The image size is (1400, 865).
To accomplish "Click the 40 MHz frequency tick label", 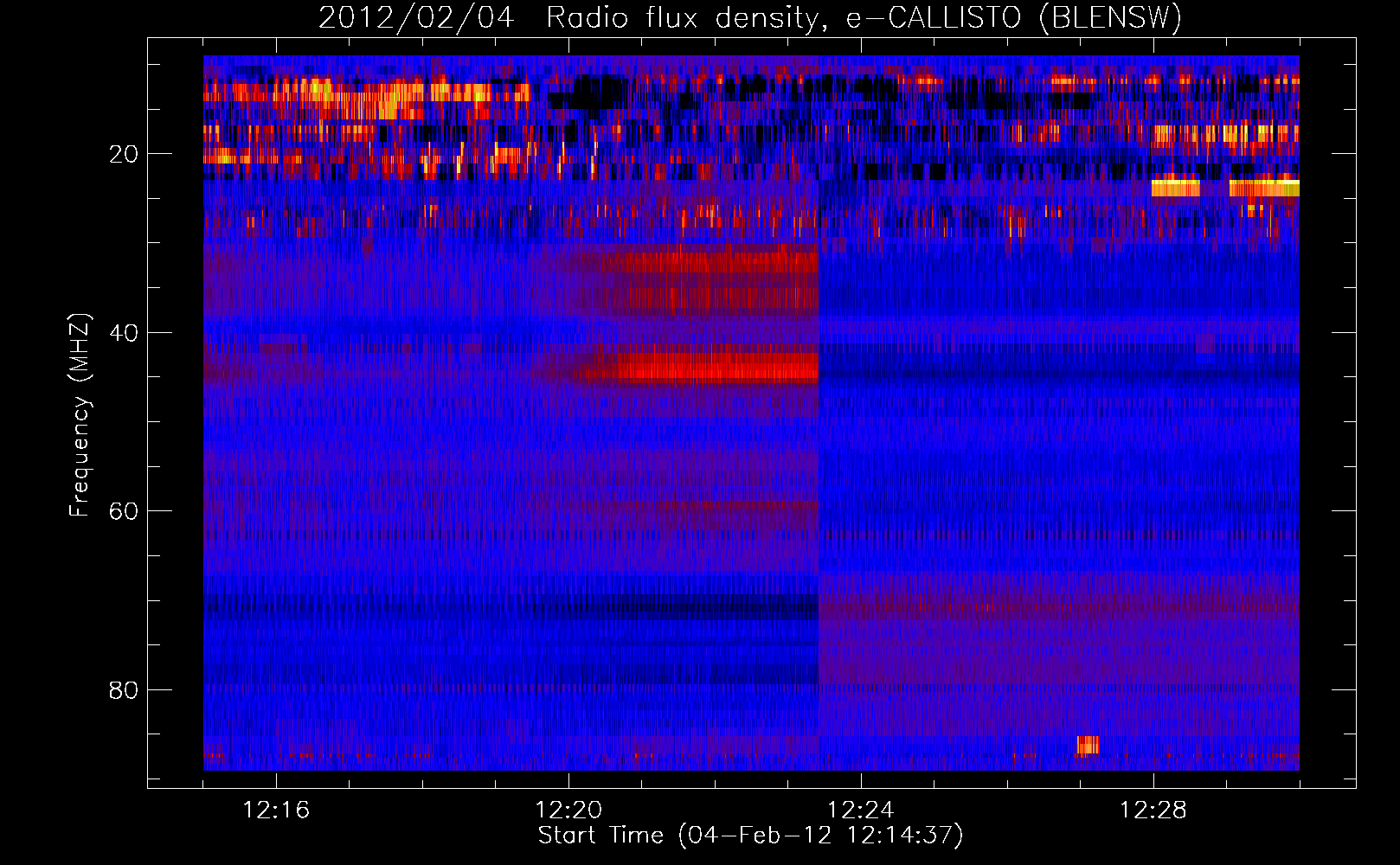I will [125, 333].
